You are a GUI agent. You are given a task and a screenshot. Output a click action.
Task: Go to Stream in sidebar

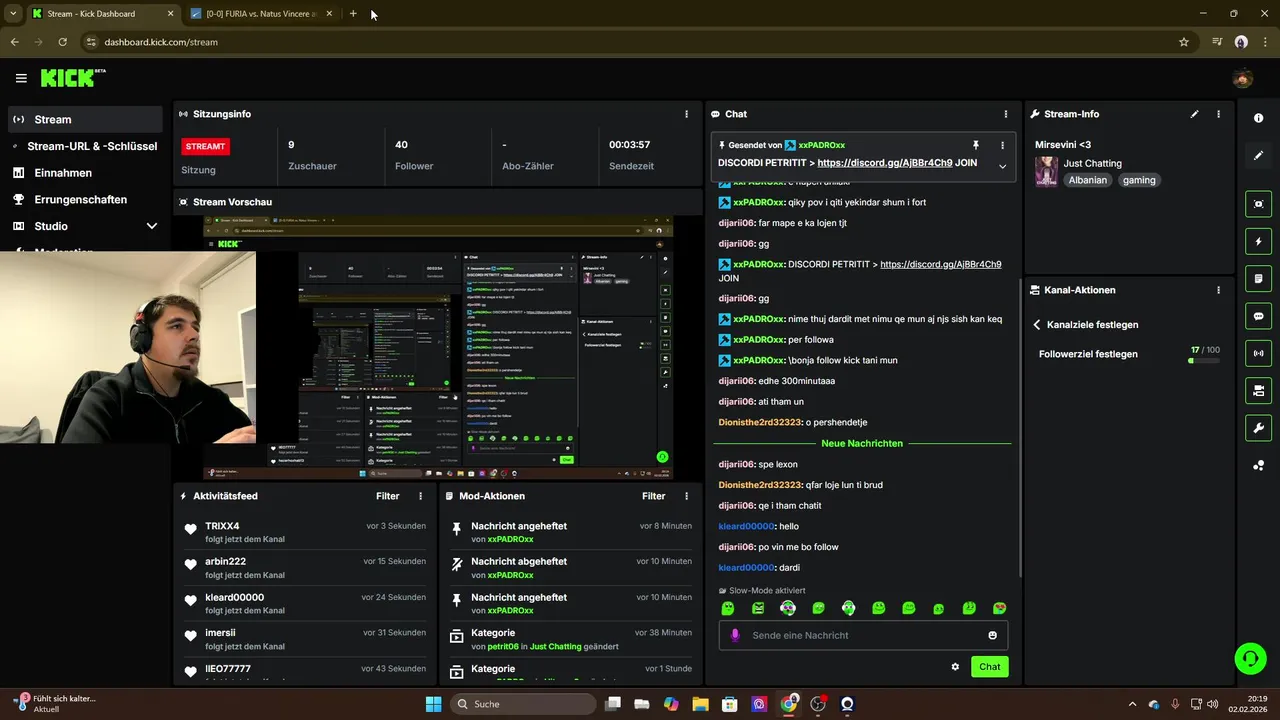[x=85, y=119]
